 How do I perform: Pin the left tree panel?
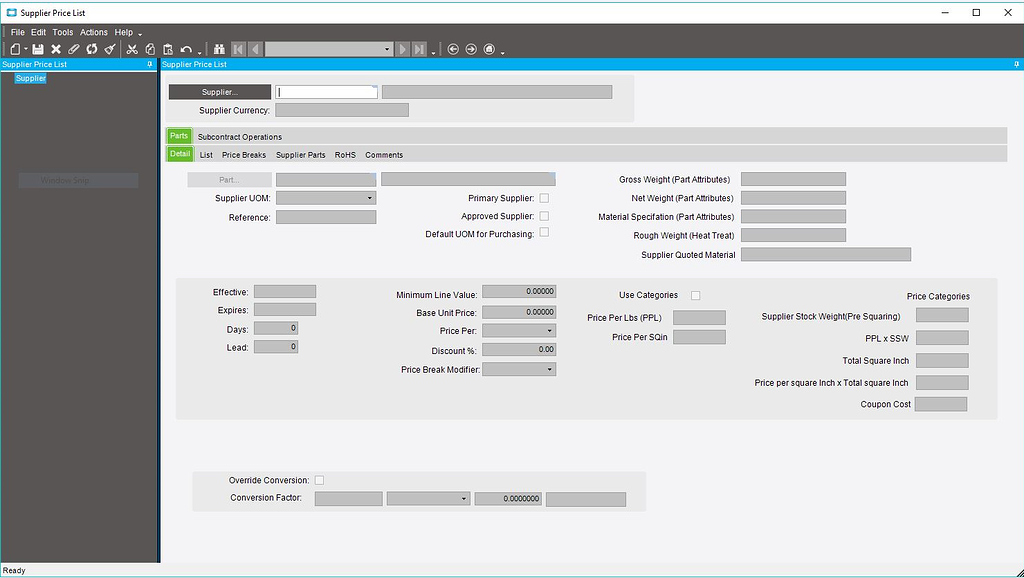pyautogui.click(x=150, y=64)
